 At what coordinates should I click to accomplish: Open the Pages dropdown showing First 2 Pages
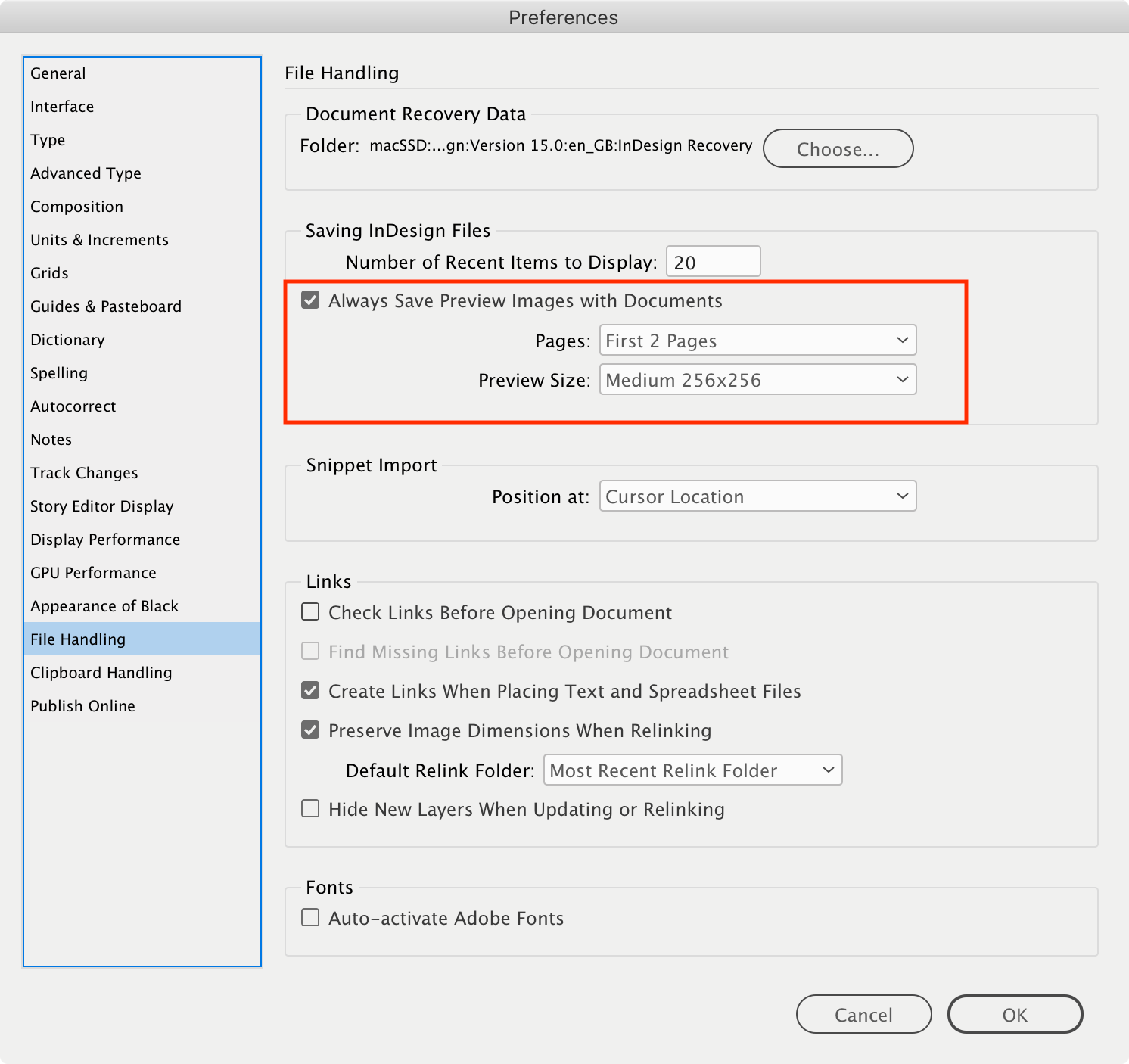pyautogui.click(x=757, y=341)
